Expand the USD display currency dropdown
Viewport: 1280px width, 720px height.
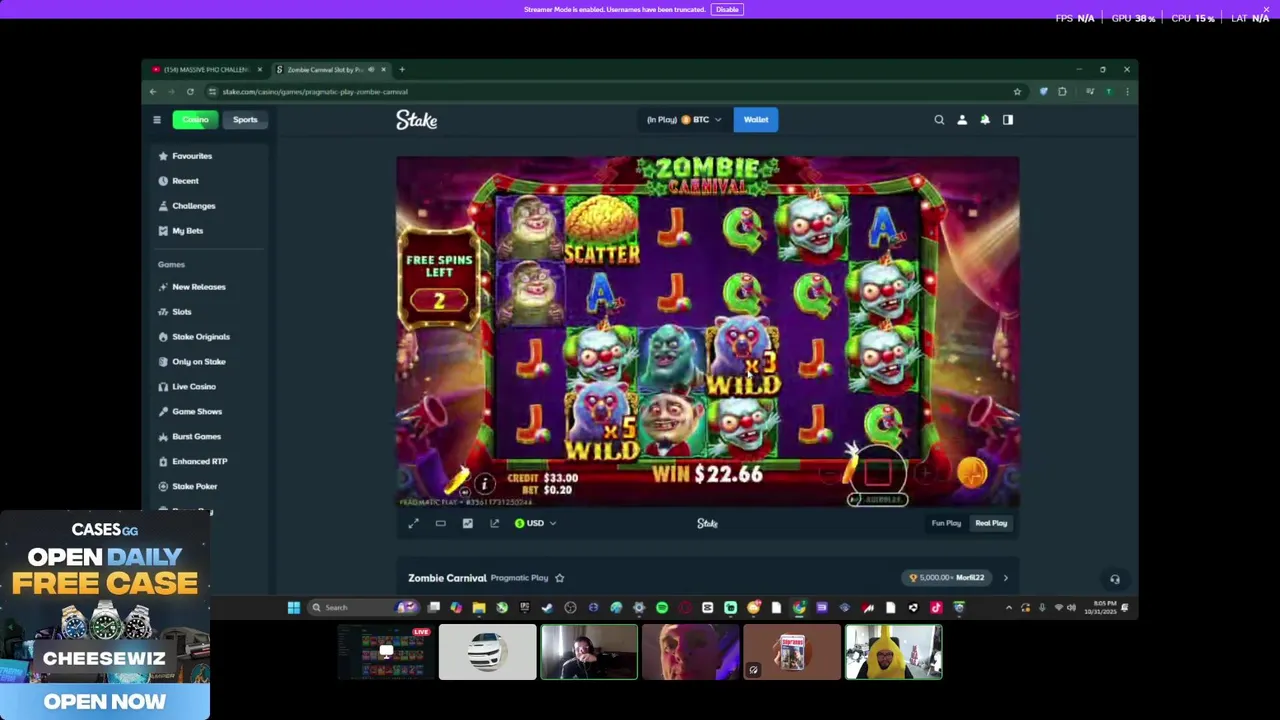535,523
